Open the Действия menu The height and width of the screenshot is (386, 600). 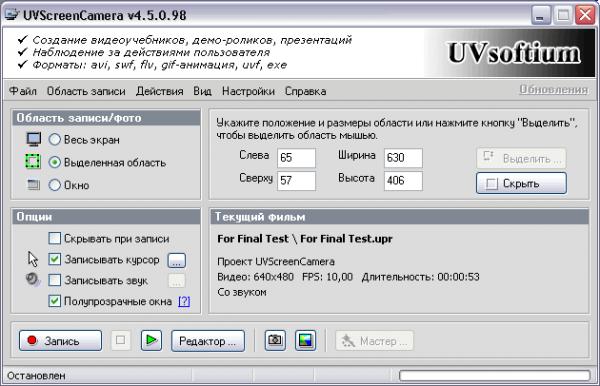click(x=160, y=91)
